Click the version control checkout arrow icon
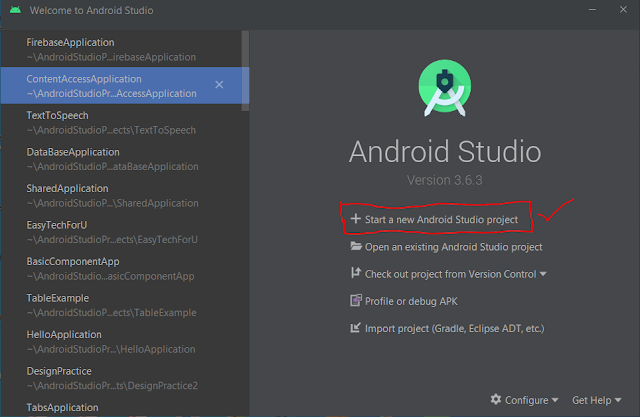This screenshot has height=417, width=640. pos(356,273)
